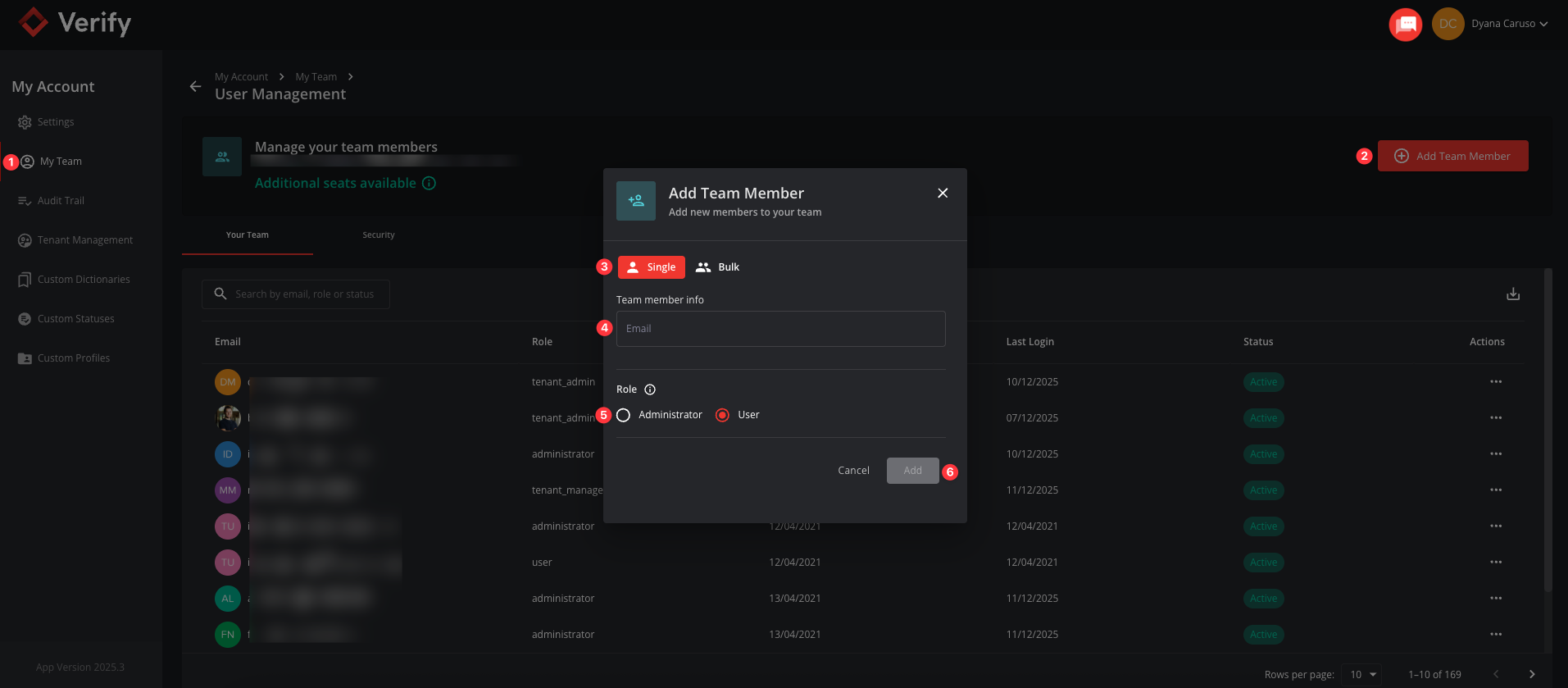Click the chat support icon
The image size is (1568, 688).
point(1405,24)
